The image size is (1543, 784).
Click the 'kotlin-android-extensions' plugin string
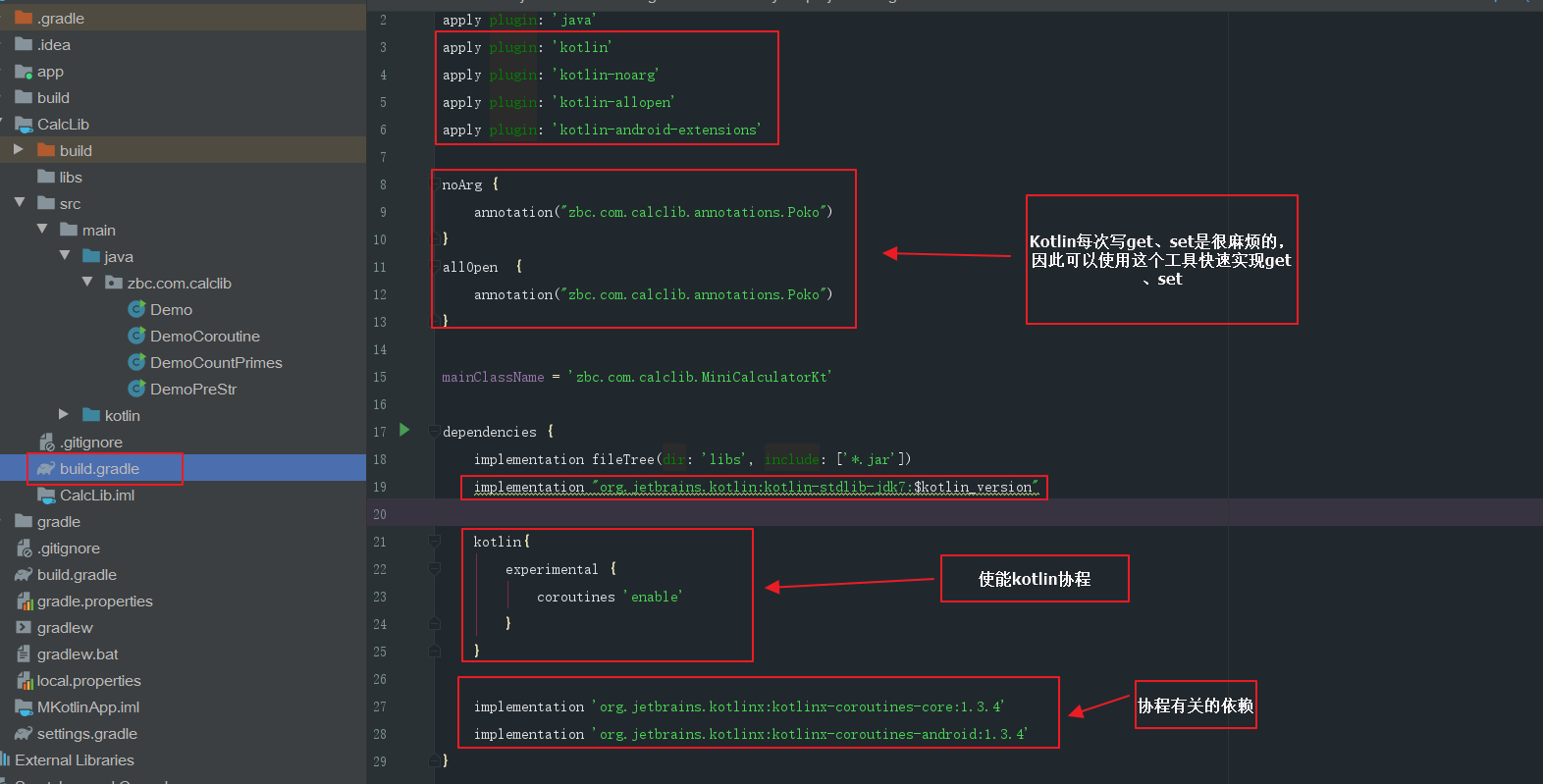click(657, 130)
